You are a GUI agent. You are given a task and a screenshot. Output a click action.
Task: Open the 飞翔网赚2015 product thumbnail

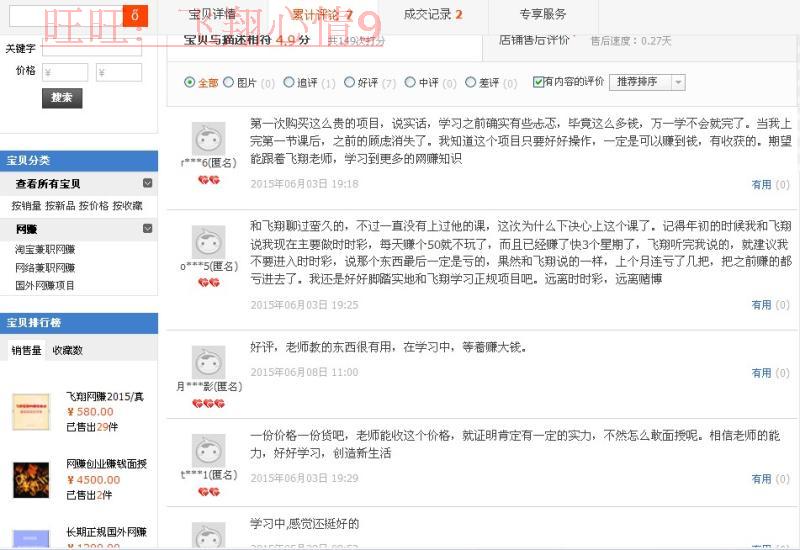point(31,410)
